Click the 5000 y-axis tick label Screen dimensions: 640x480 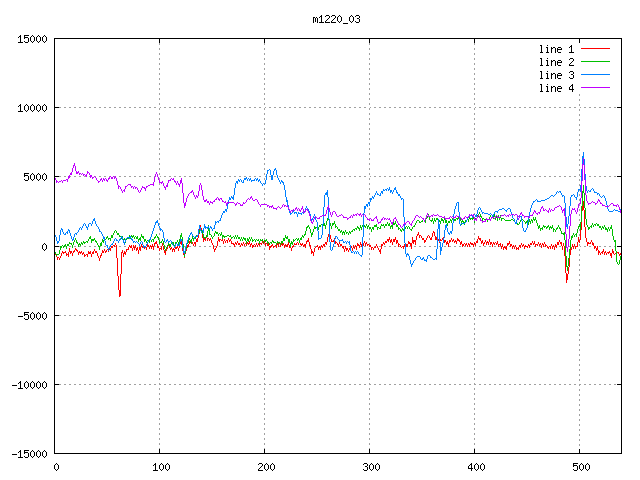coord(34,177)
